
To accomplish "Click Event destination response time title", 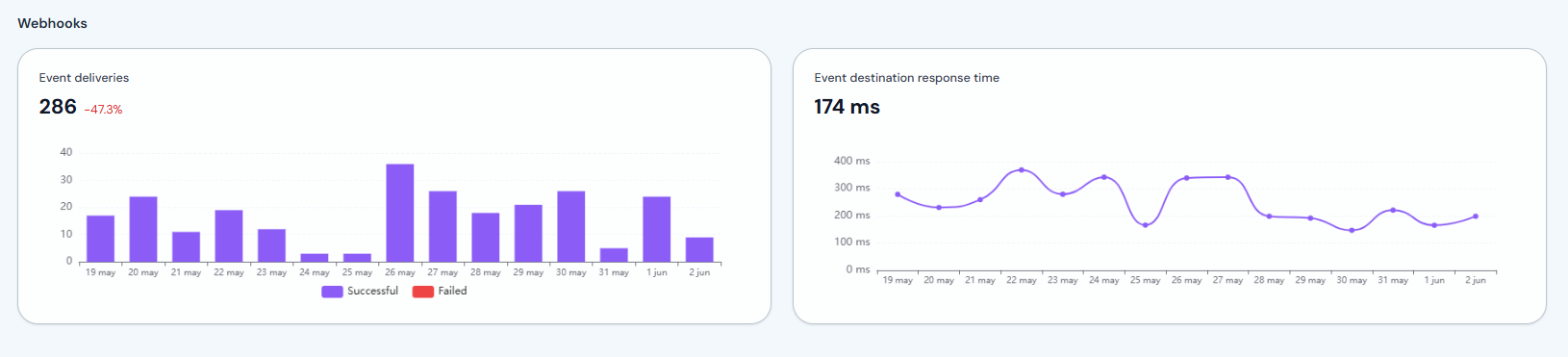I will 906,78.
